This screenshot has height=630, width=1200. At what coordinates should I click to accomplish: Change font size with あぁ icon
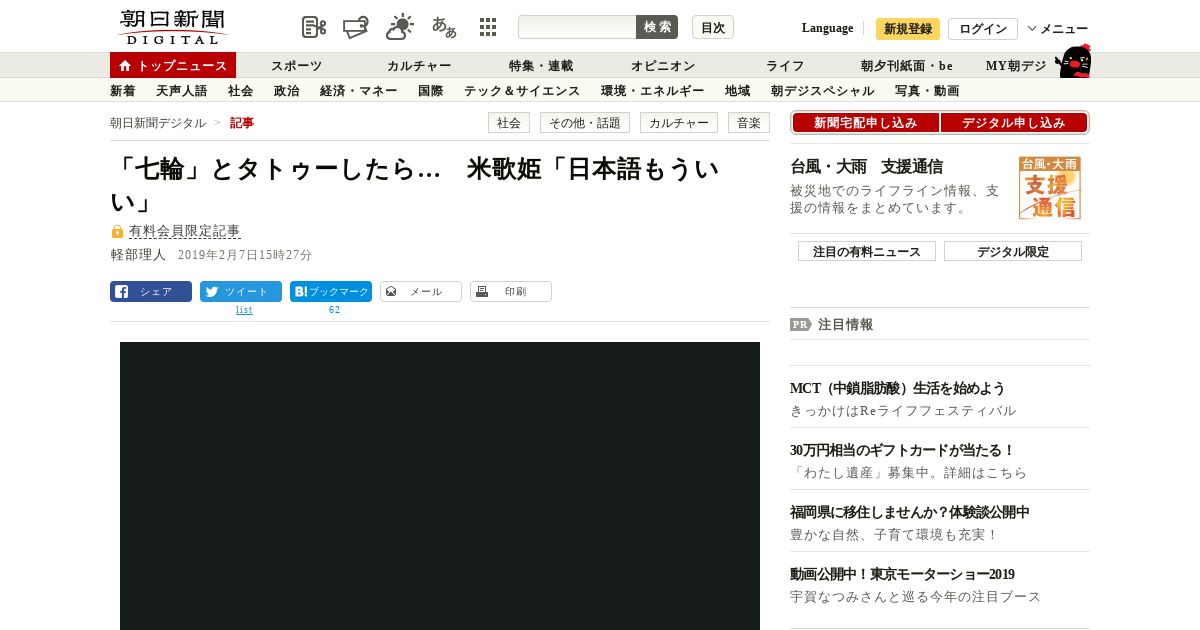[444, 27]
